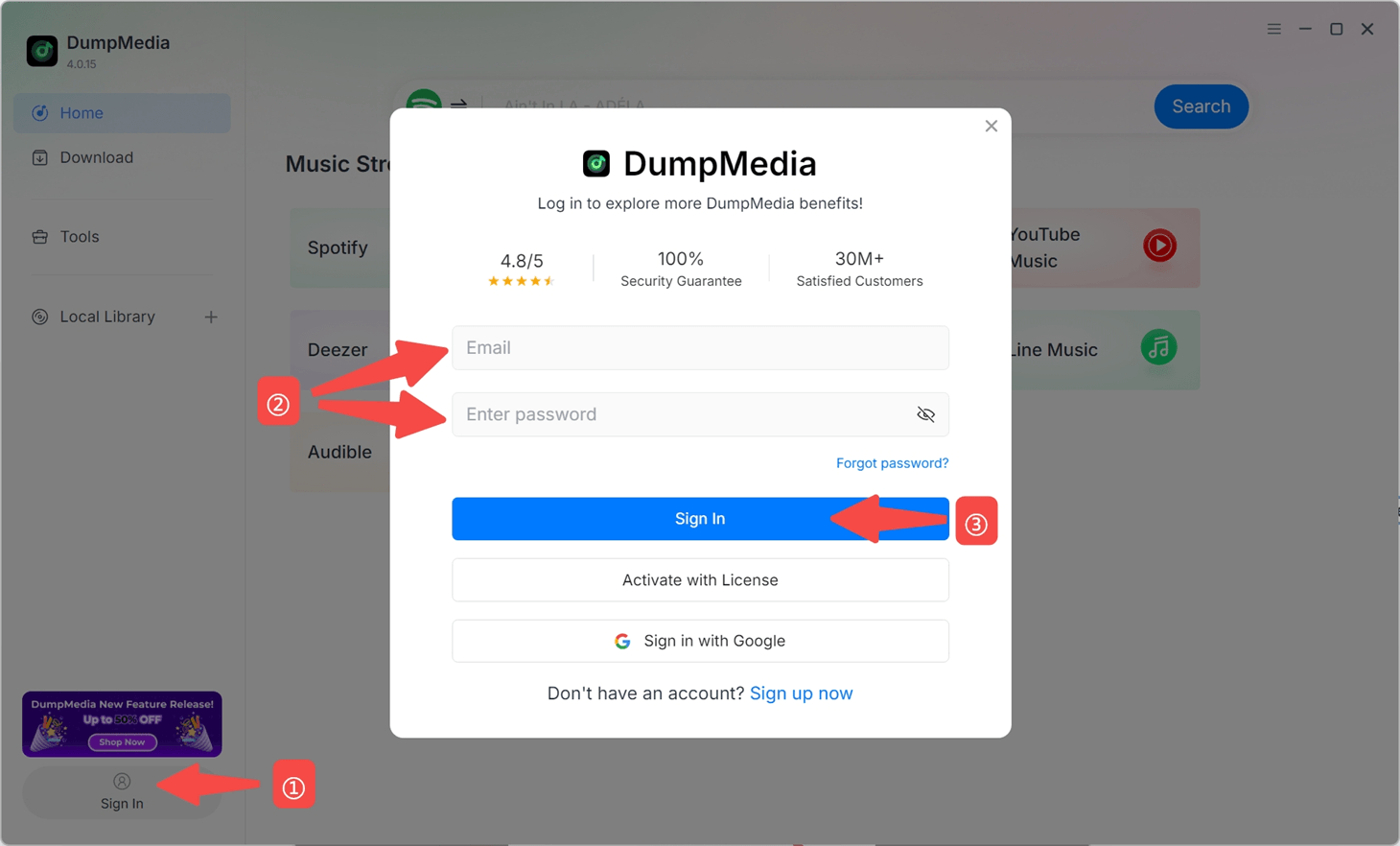Screen dimensions: 1400x846
Task: Click the Search button
Action: [x=1201, y=106]
